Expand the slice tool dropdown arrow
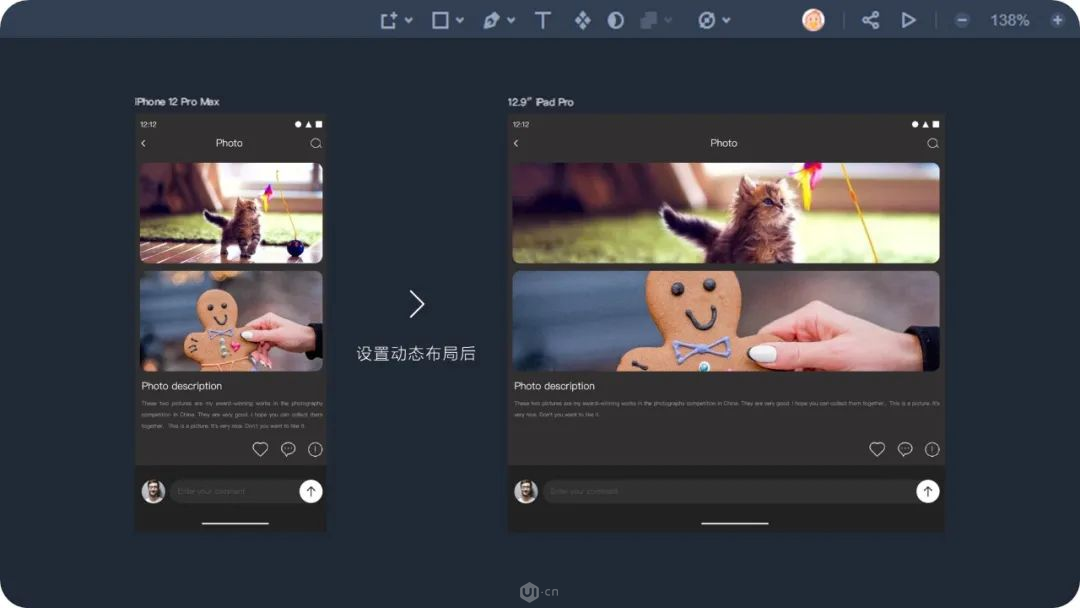Image resolution: width=1080 pixels, height=608 pixels. (727, 21)
